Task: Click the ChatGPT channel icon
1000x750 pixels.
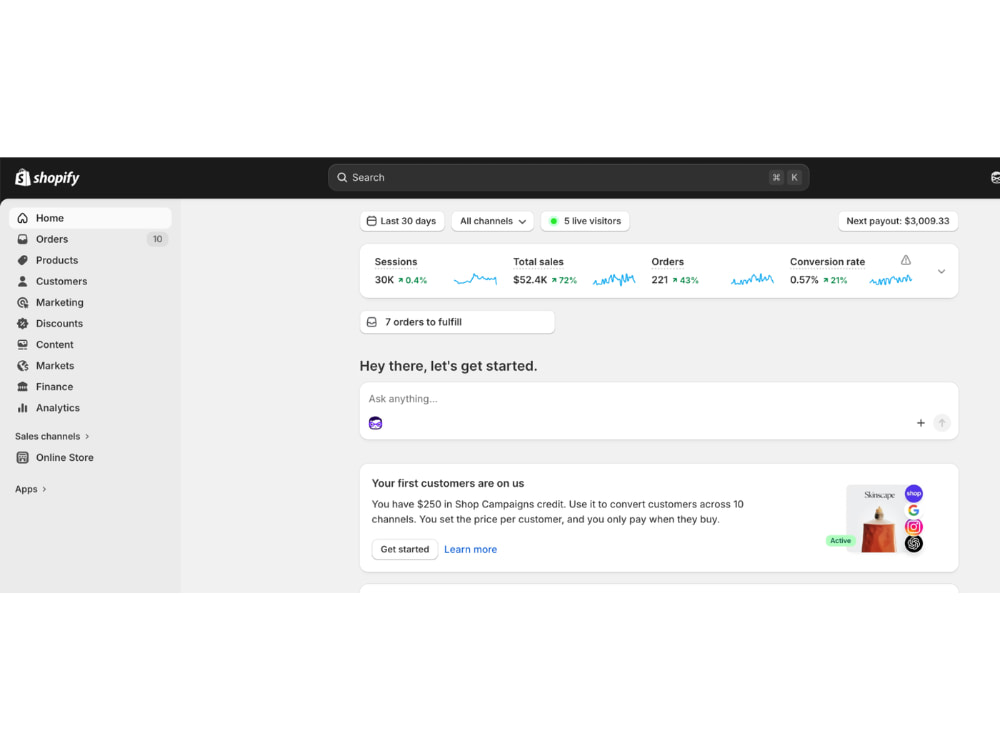Action: coord(913,543)
